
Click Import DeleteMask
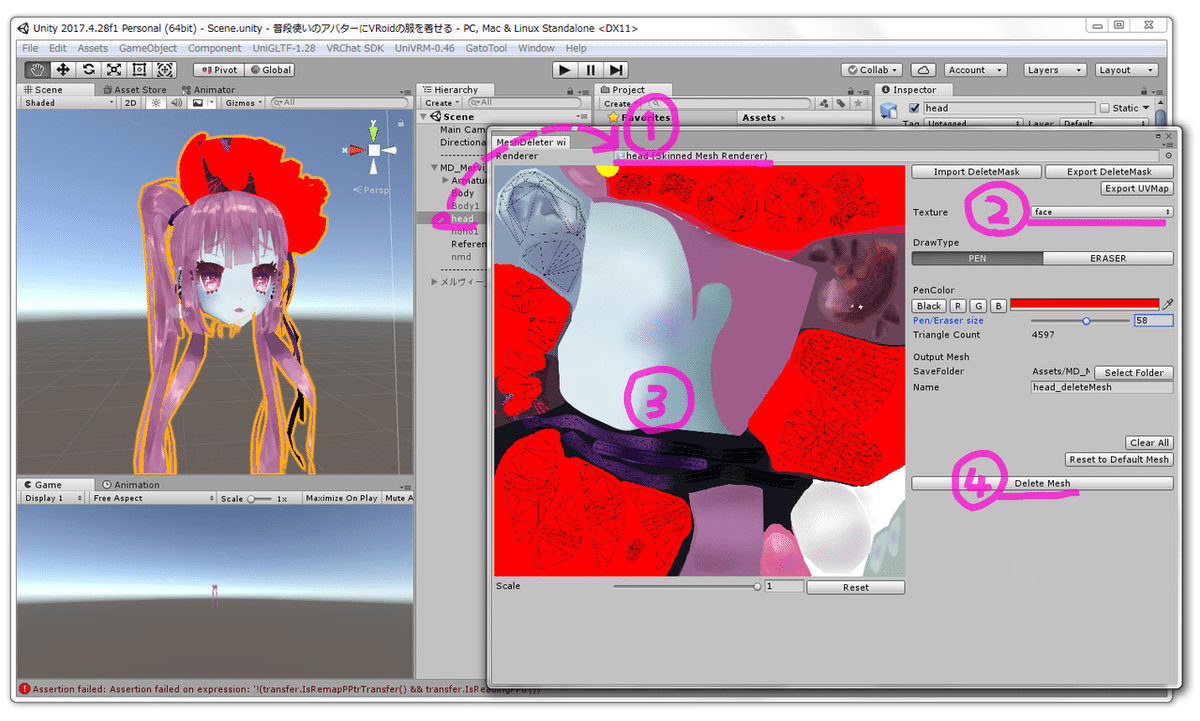point(977,172)
